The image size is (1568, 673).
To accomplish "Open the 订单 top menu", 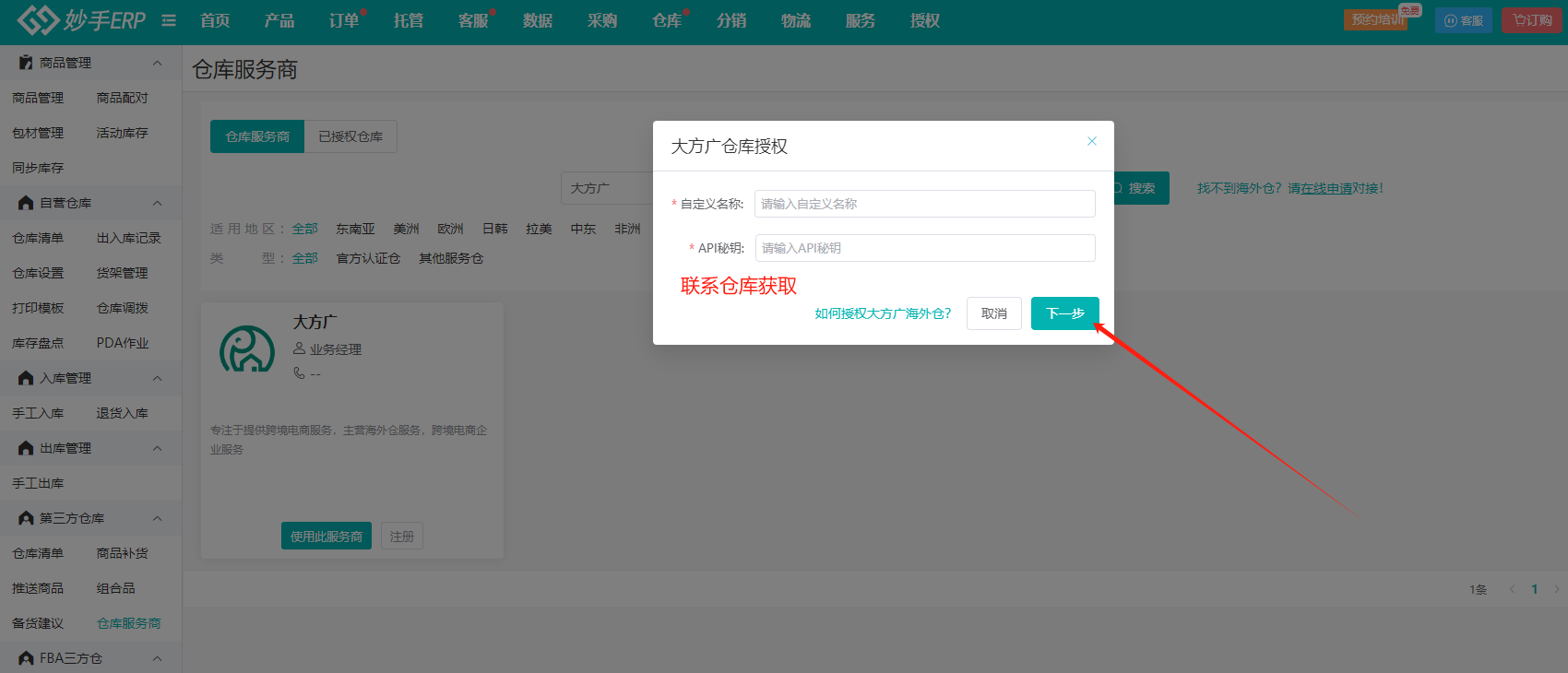I will coord(344,20).
